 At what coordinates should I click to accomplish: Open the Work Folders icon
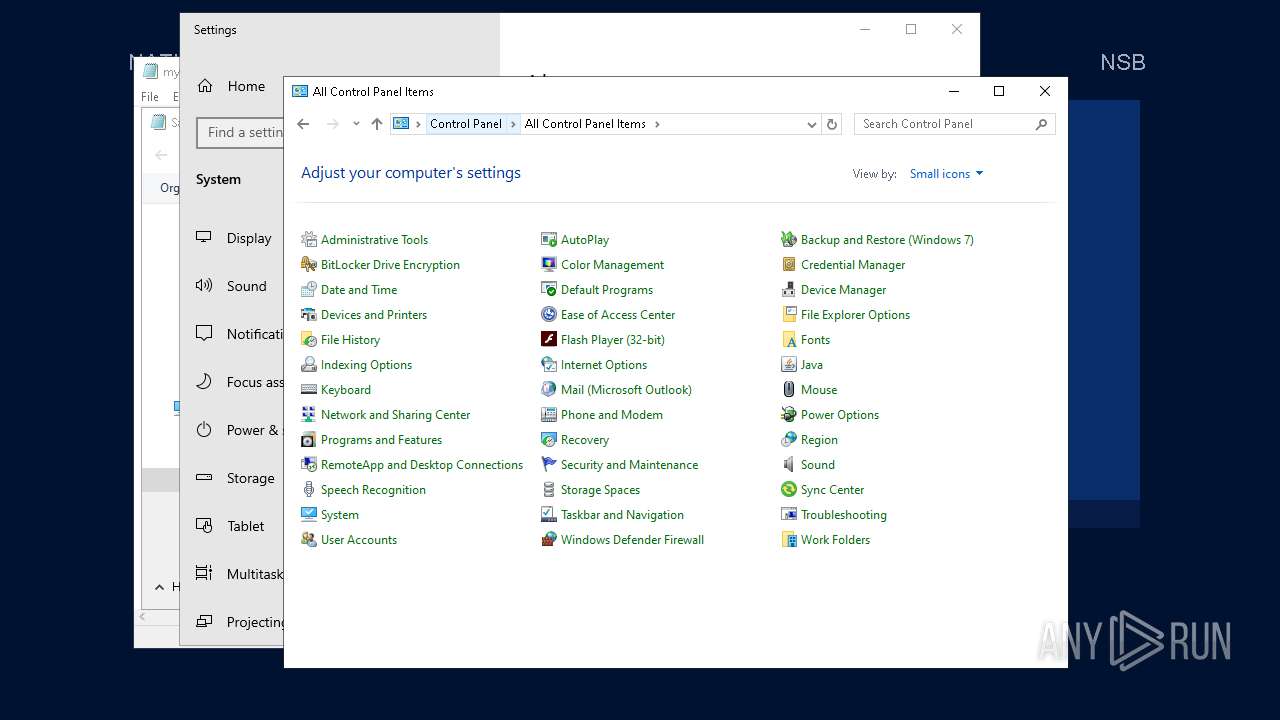point(789,540)
